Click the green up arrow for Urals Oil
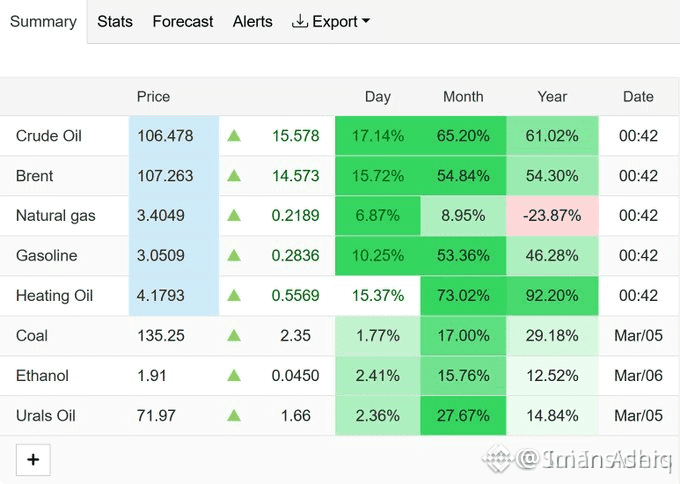The image size is (680, 484). coord(234,415)
